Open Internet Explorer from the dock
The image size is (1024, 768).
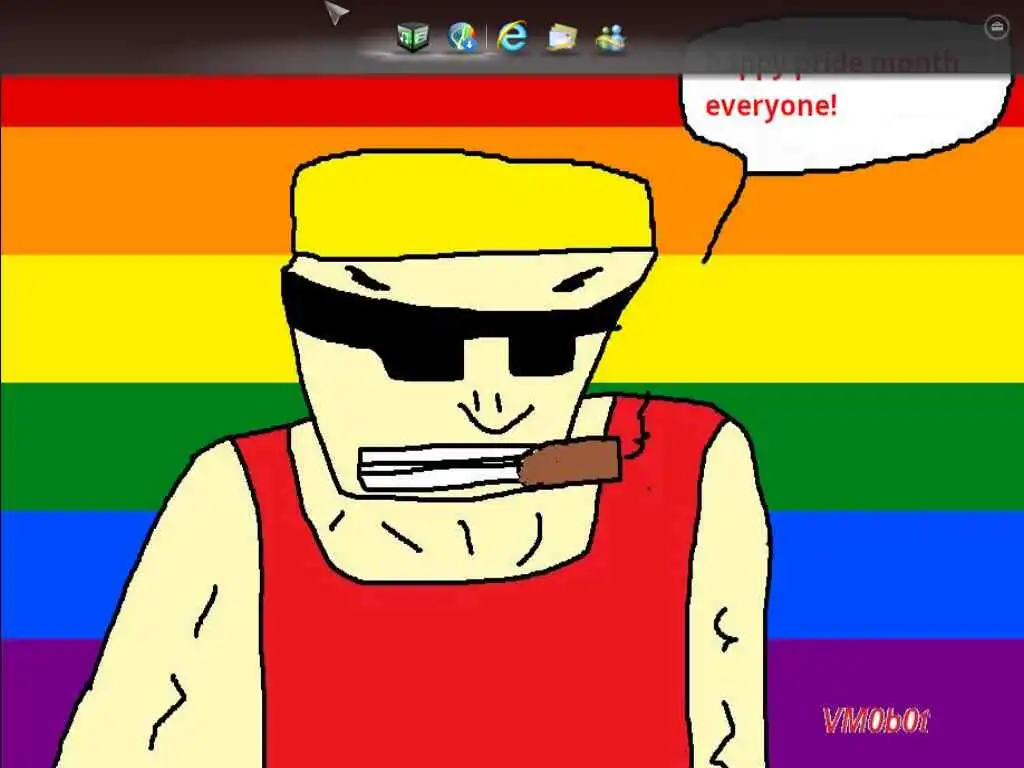tap(513, 36)
